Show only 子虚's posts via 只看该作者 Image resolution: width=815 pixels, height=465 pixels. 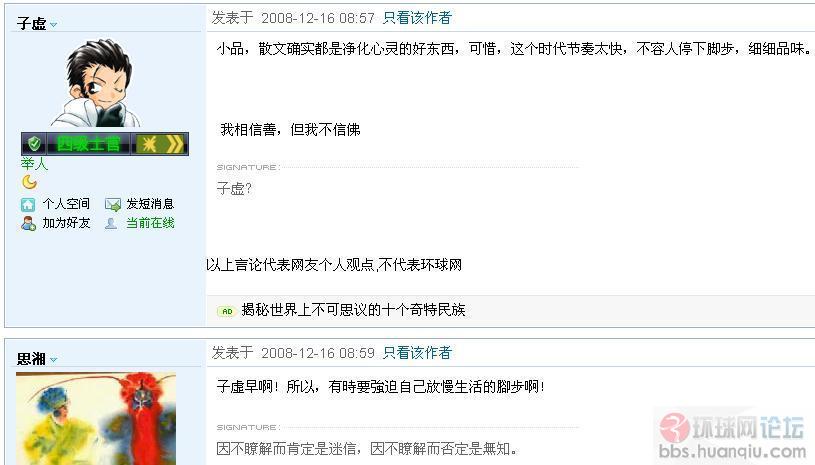[x=417, y=18]
